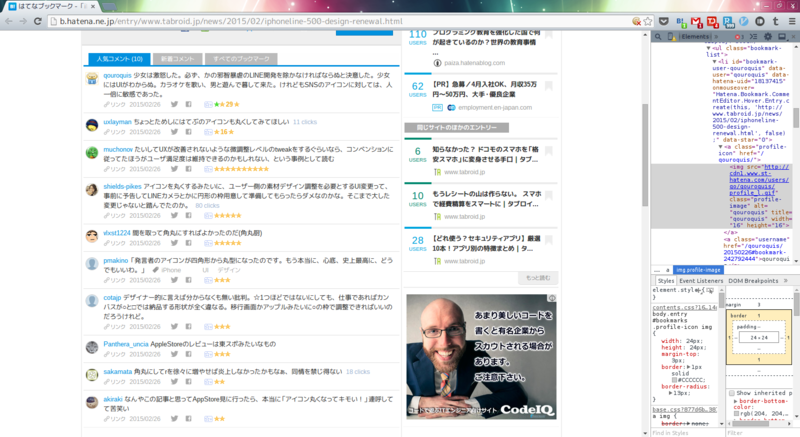800x437 pixels.
Task: Open the Vimium V extension icon
Action: [x=744, y=21]
